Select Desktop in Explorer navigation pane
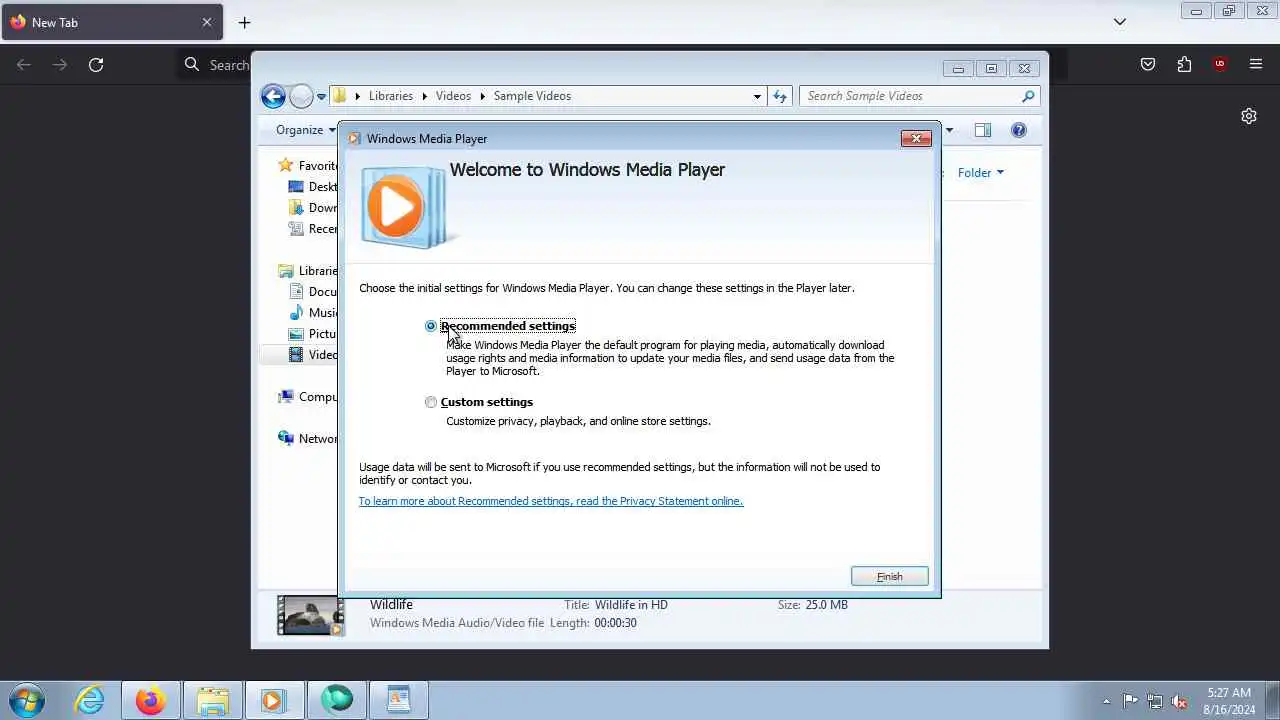Viewport: 1280px width, 720px height. click(x=313, y=187)
